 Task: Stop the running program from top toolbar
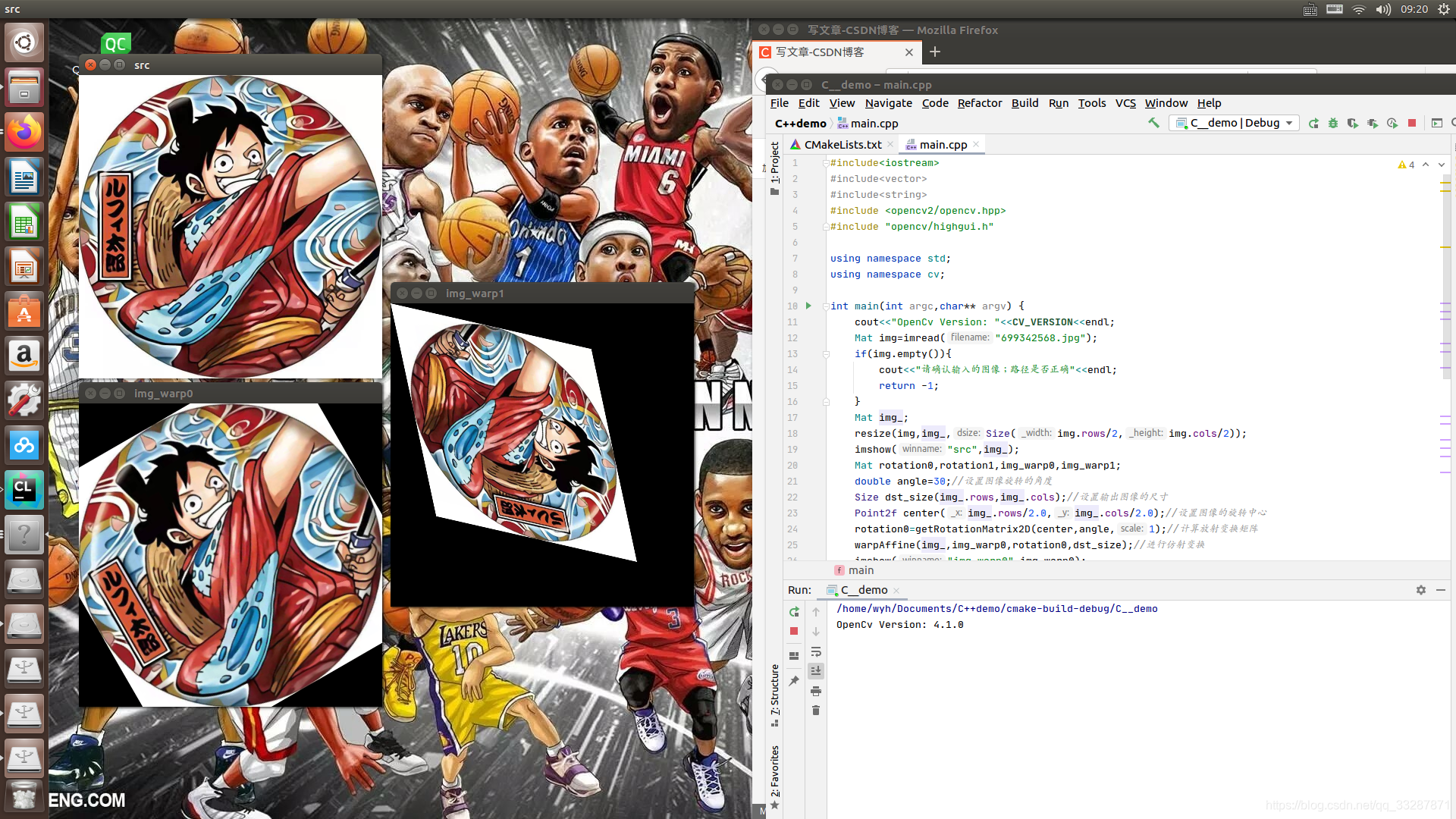pos(1412,123)
